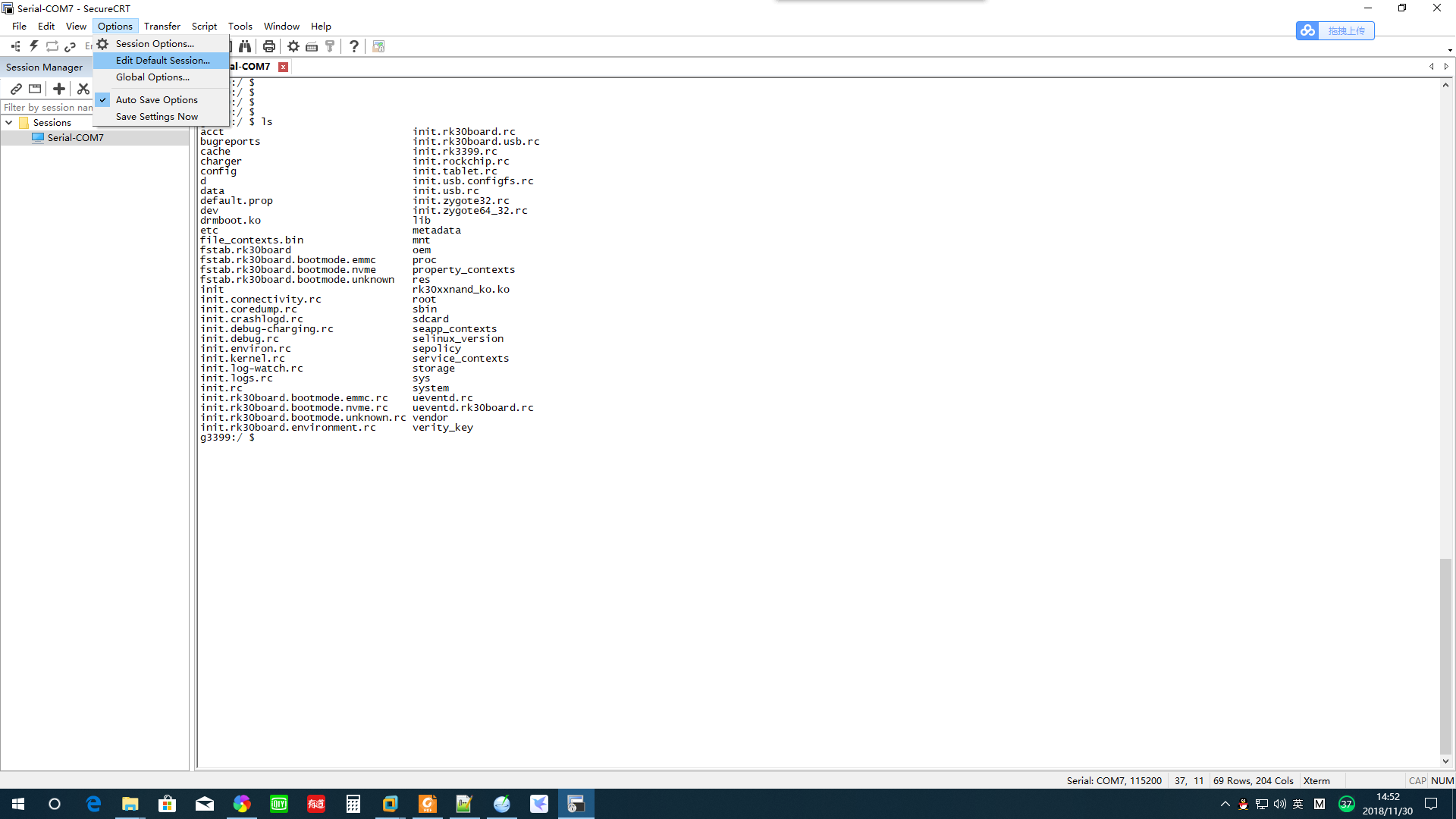This screenshot has height=819, width=1456.
Task: Open Quick Connect with the lightning icon
Action: (x=33, y=45)
